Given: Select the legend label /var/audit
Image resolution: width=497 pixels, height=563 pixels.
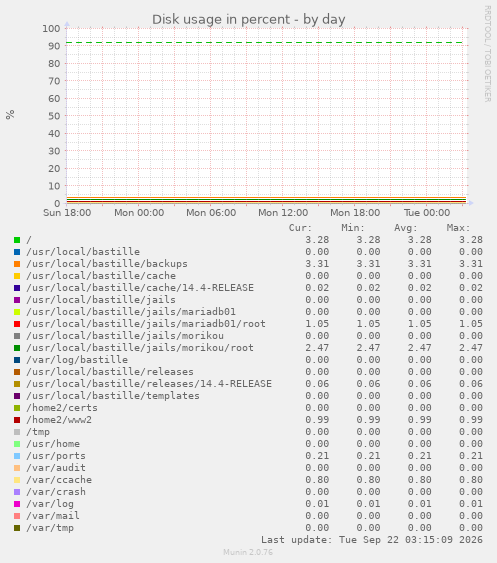Looking at the screenshot, I should tap(56, 468).
